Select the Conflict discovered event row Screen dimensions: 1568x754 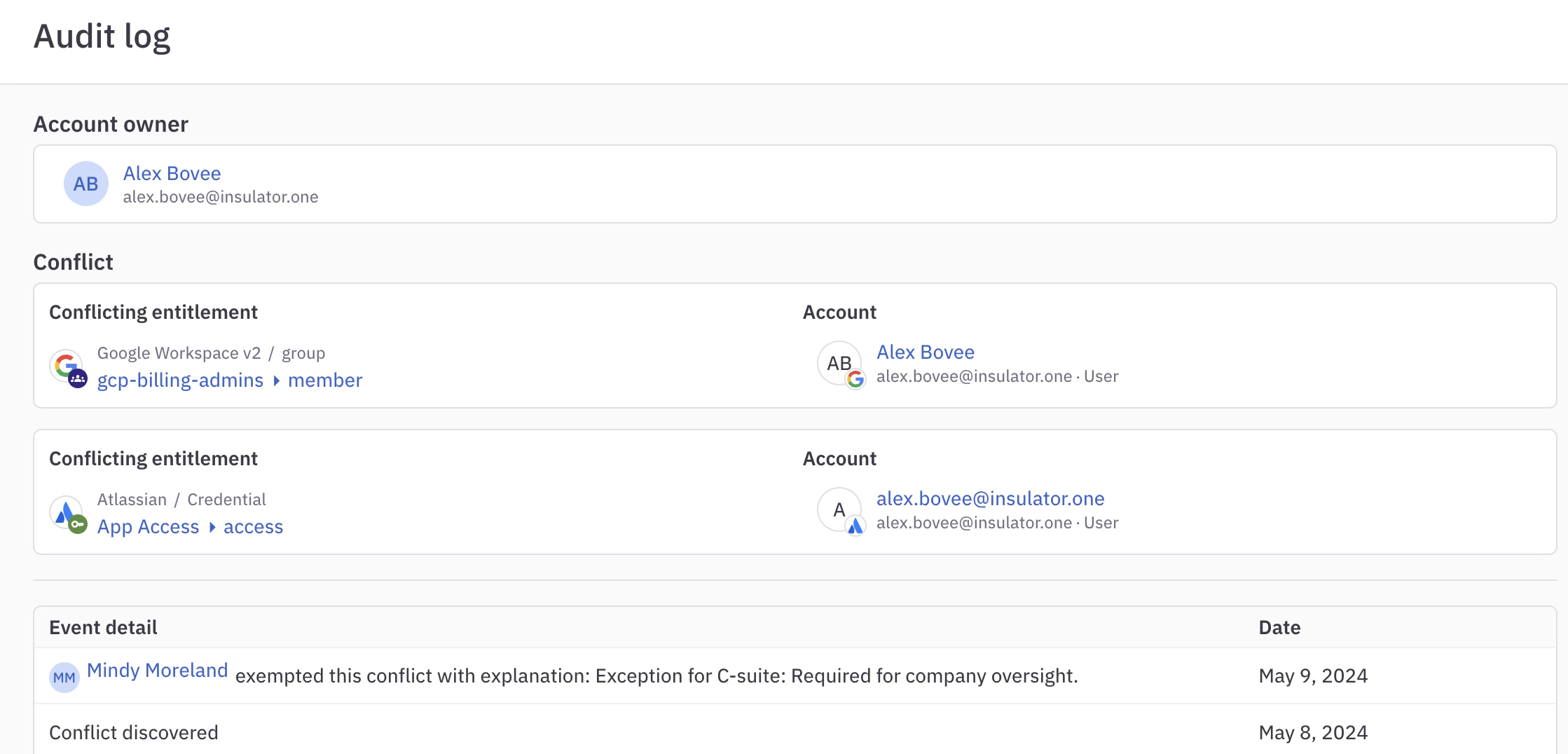[133, 732]
